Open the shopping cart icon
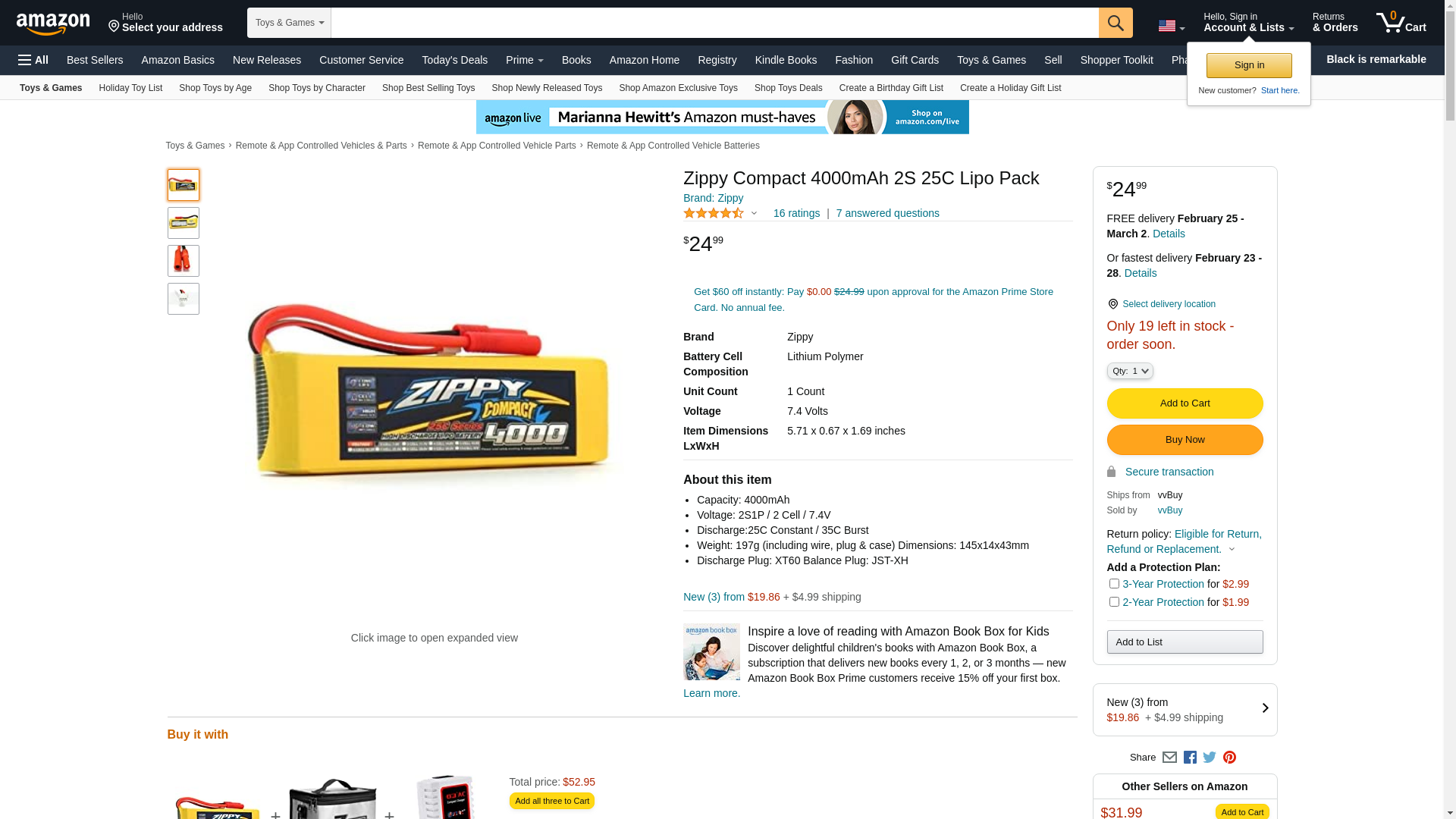This screenshot has height=819, width=1456. 1401,22
